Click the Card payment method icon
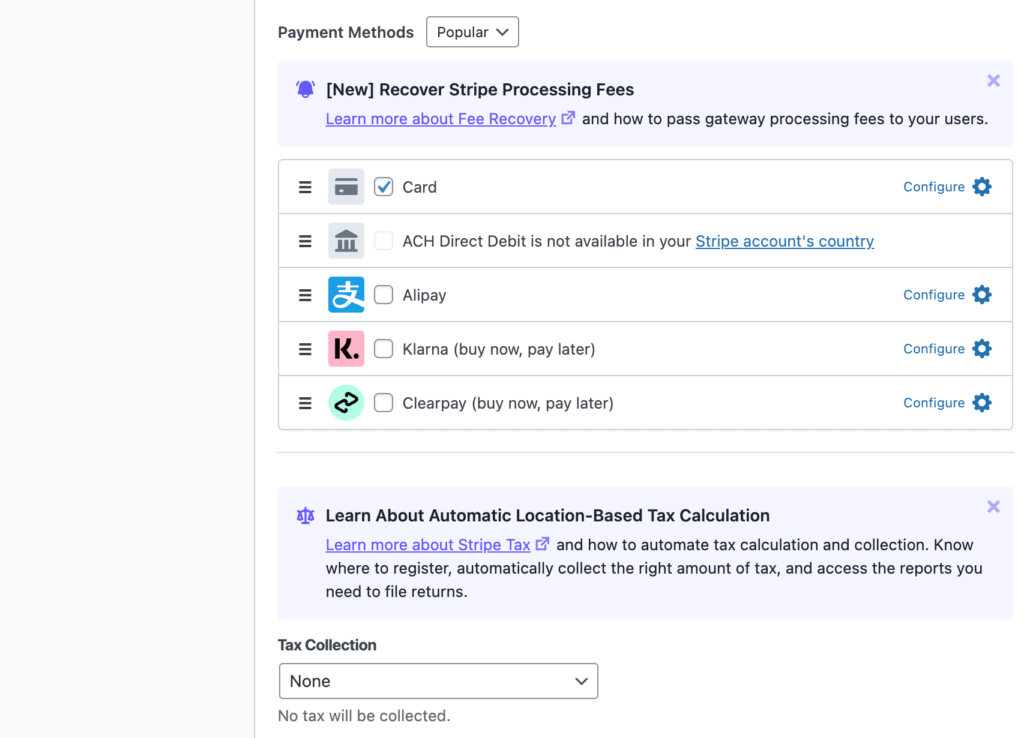 [x=346, y=187]
